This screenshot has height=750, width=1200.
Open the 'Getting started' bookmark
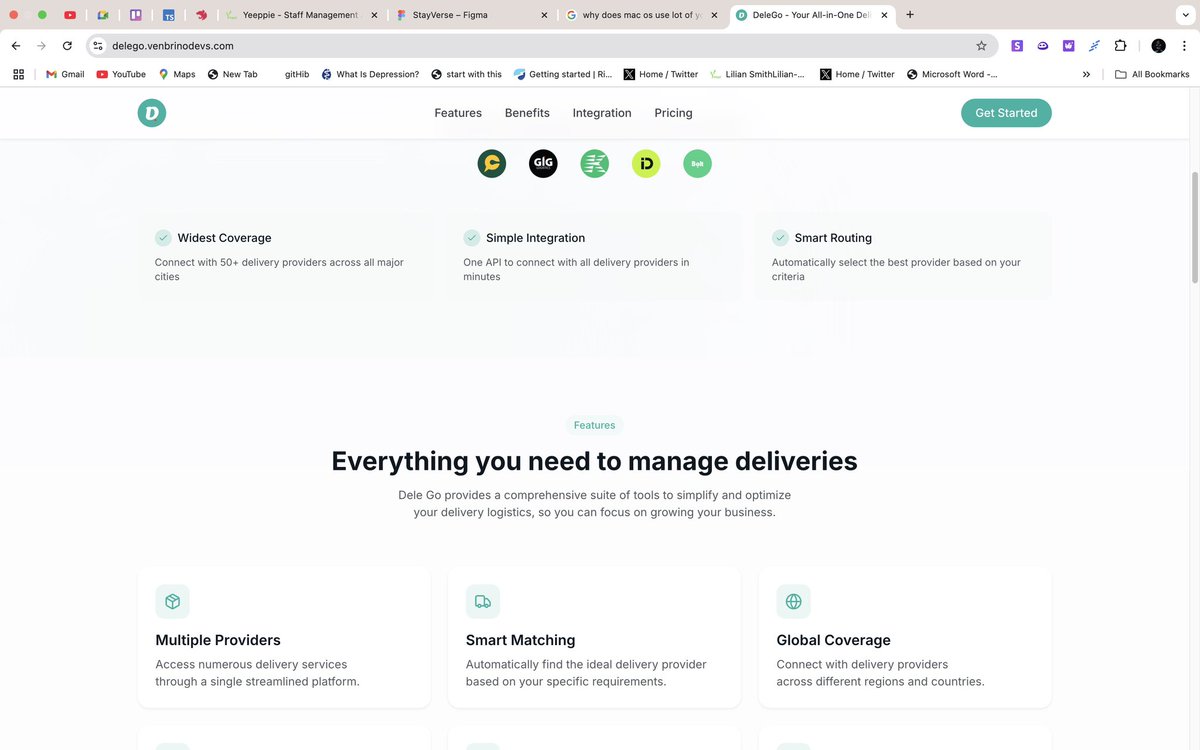pyautogui.click(x=563, y=74)
